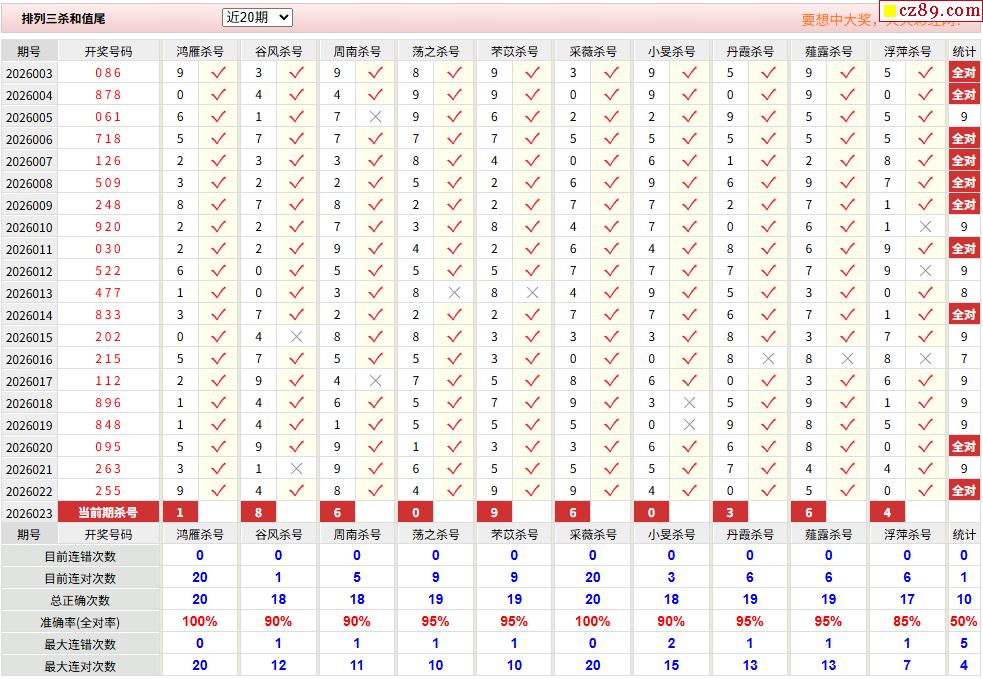
Task: Click the red check for 鸿雁杀号 in row 2026003
Action: tap(218, 73)
